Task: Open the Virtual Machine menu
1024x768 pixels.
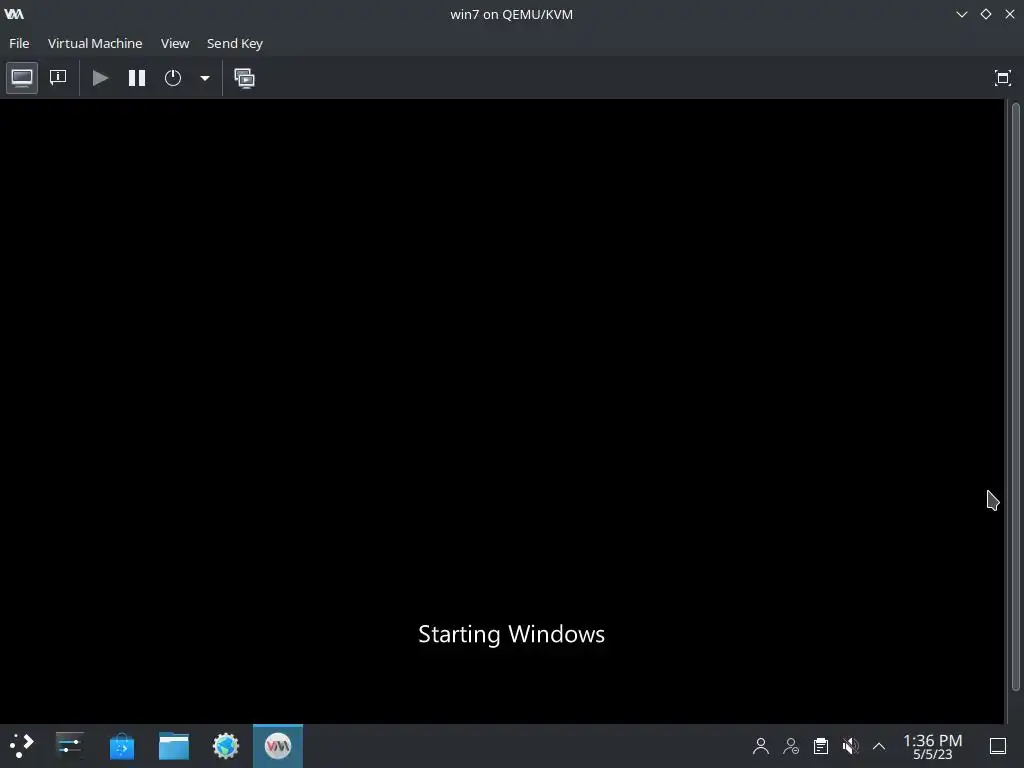Action: click(95, 43)
